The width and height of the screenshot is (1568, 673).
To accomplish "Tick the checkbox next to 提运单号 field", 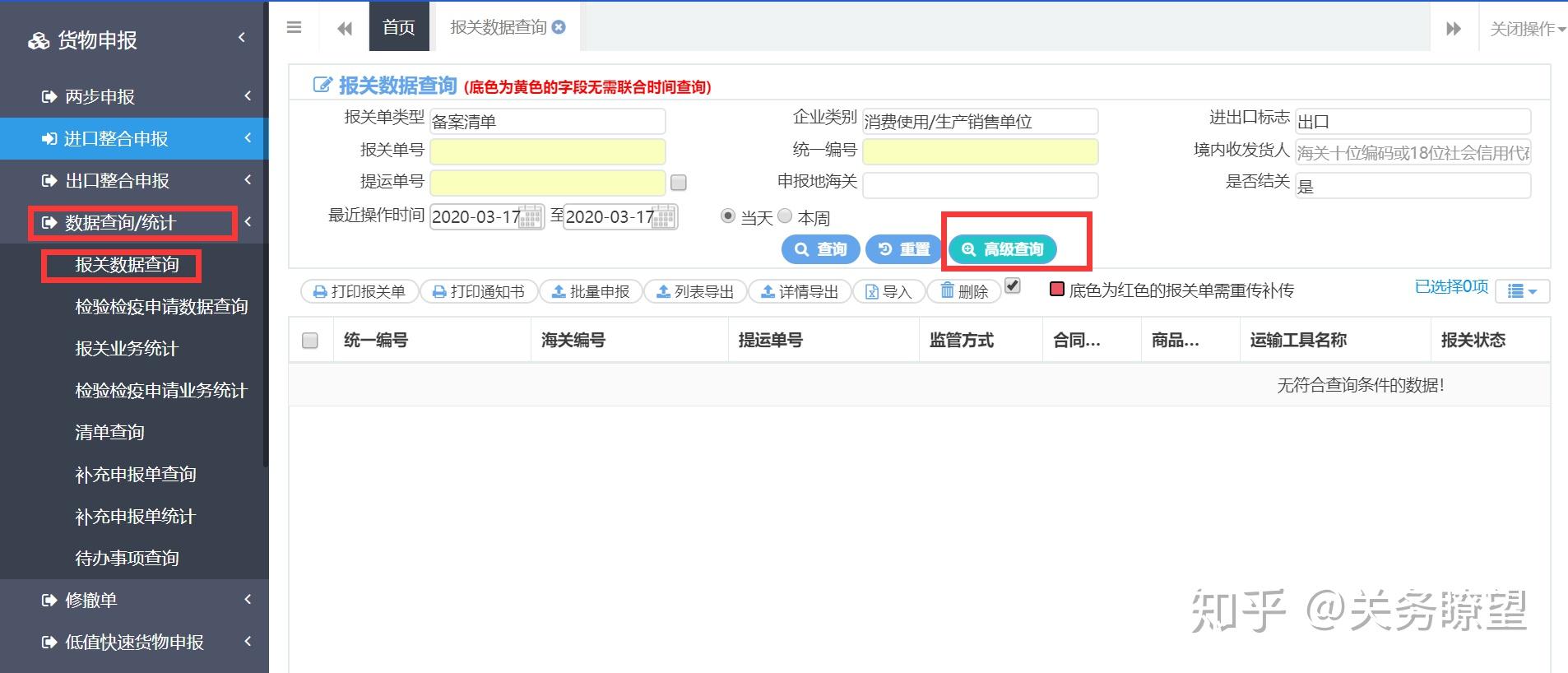I will coord(679,182).
